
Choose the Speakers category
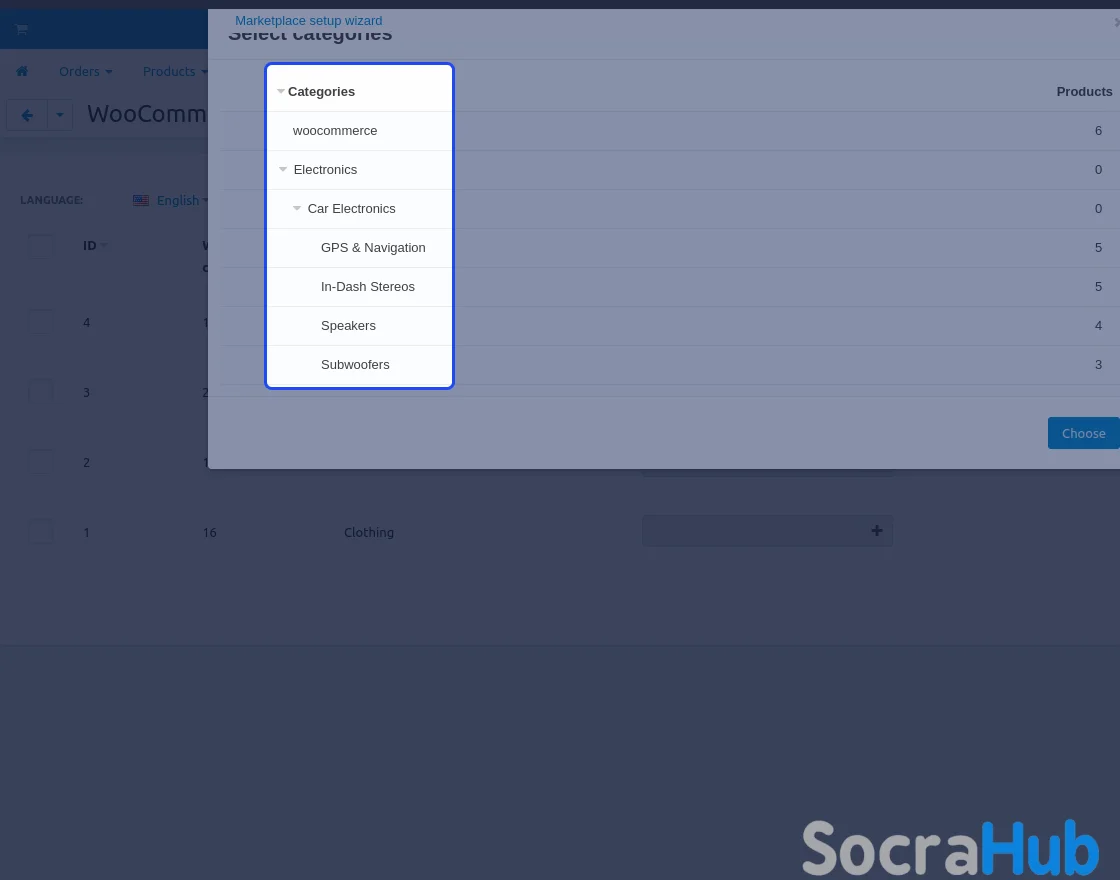click(x=348, y=326)
